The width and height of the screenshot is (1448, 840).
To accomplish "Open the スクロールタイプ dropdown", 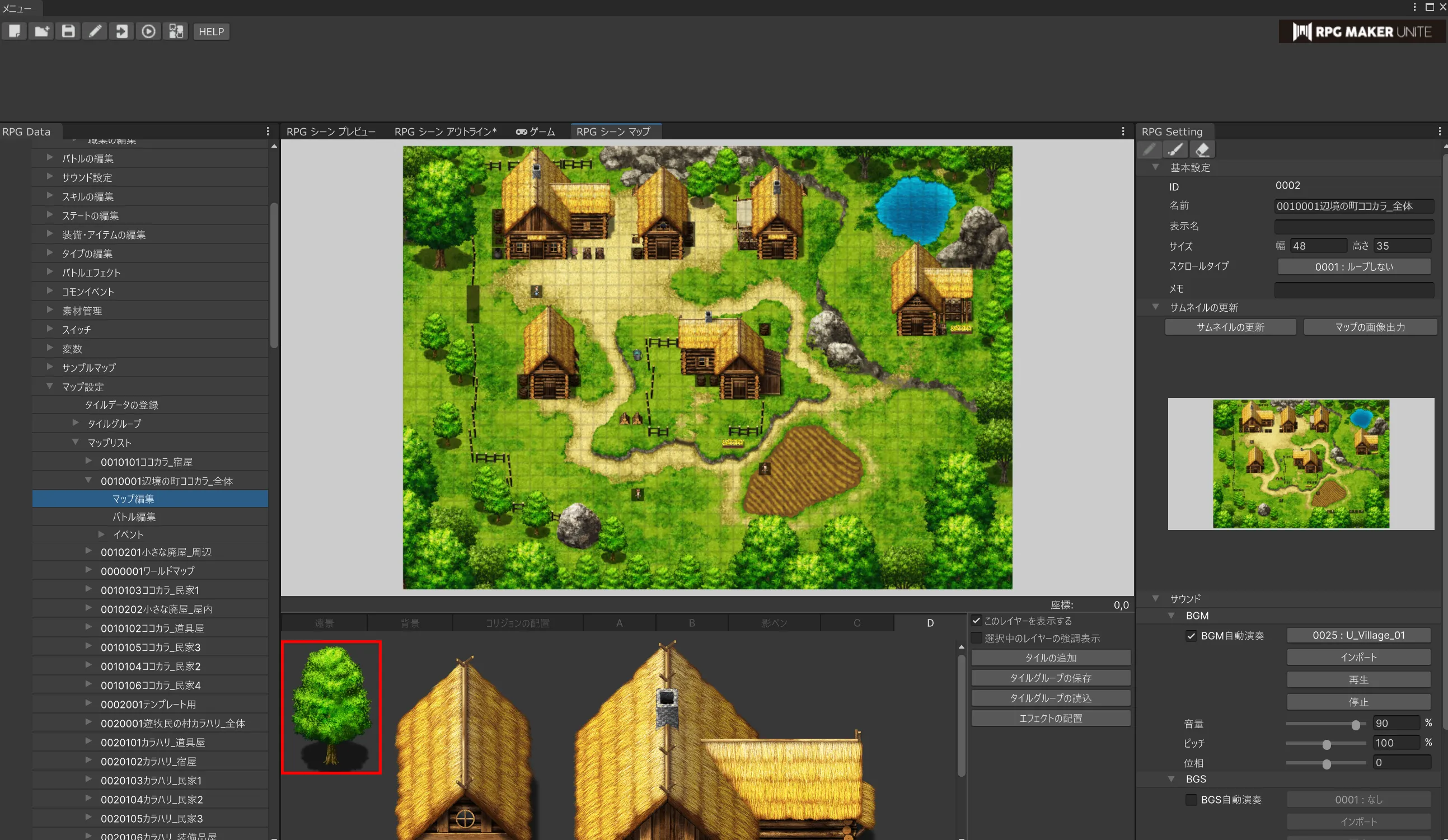I will [x=1354, y=266].
